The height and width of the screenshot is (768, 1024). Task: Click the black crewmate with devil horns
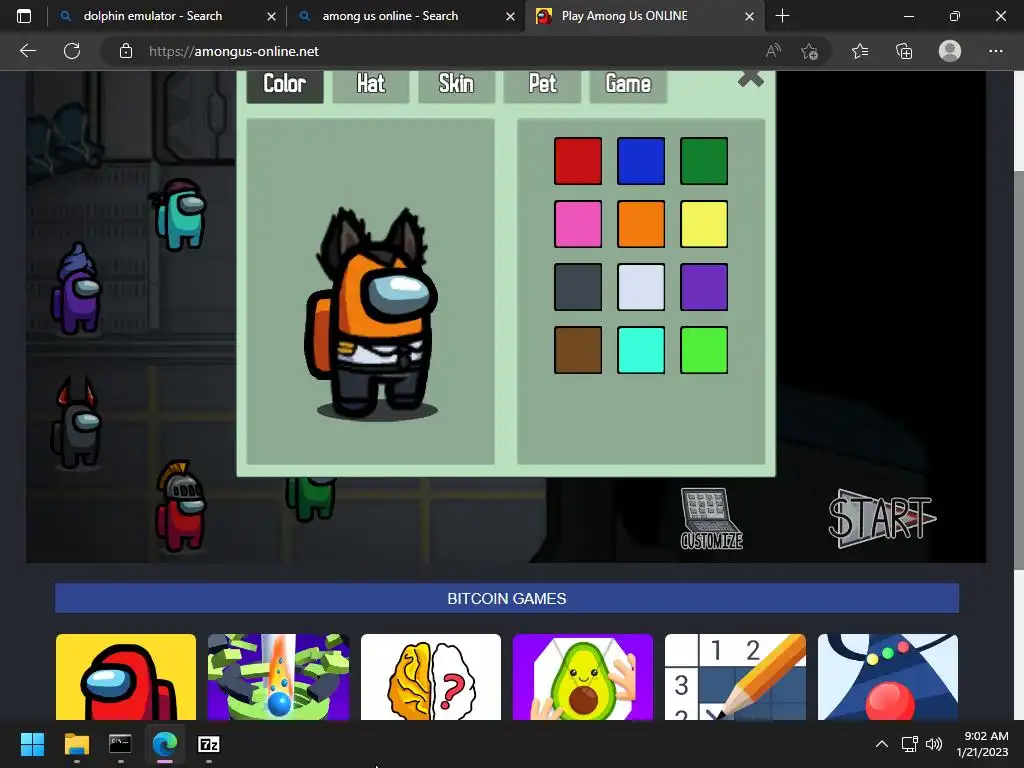[76, 422]
